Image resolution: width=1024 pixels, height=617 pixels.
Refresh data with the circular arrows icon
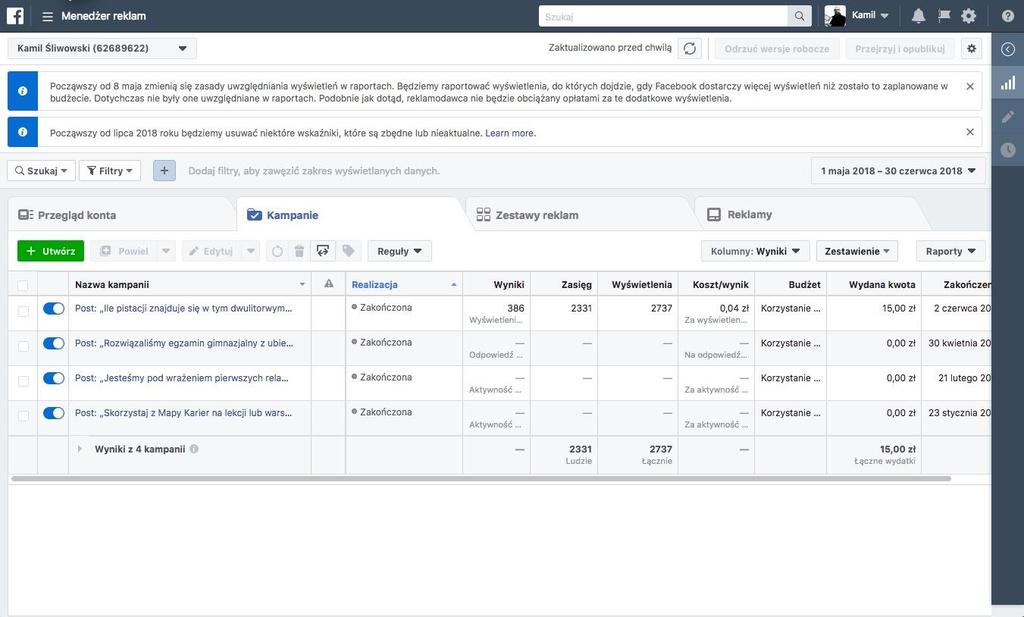pos(690,48)
